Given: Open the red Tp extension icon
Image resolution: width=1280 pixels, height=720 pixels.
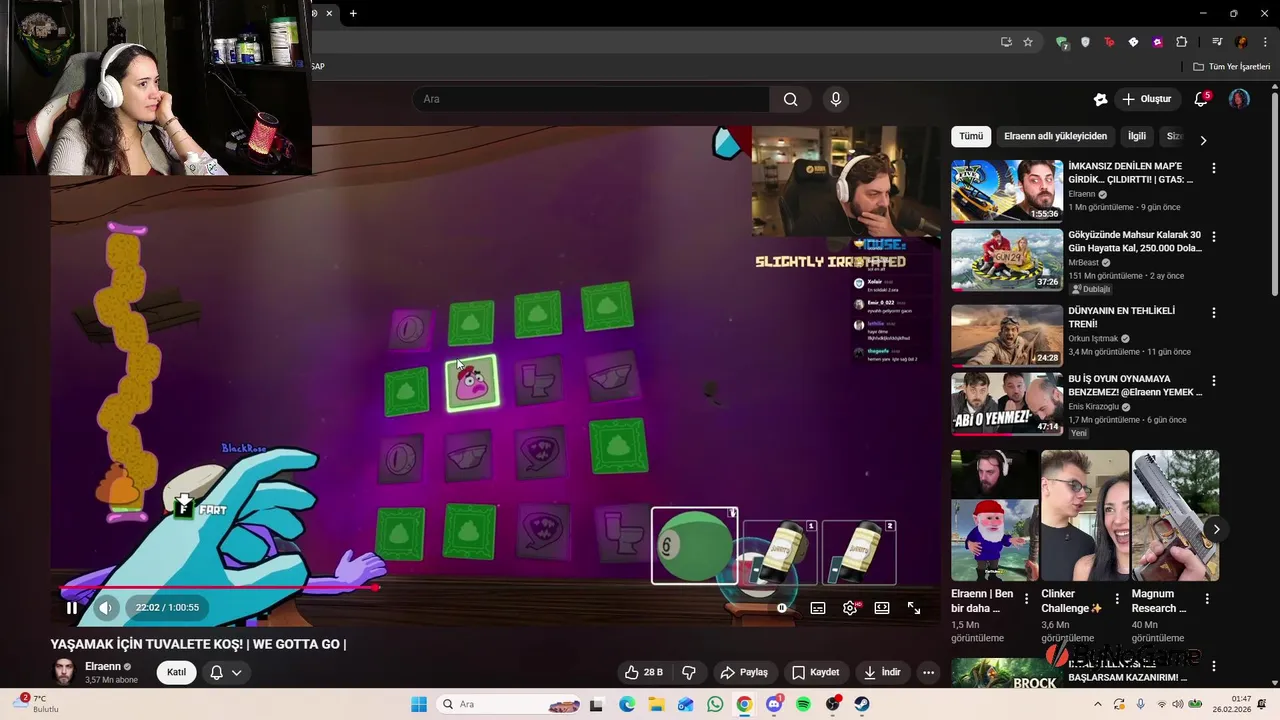Looking at the screenshot, I should coord(1109,42).
